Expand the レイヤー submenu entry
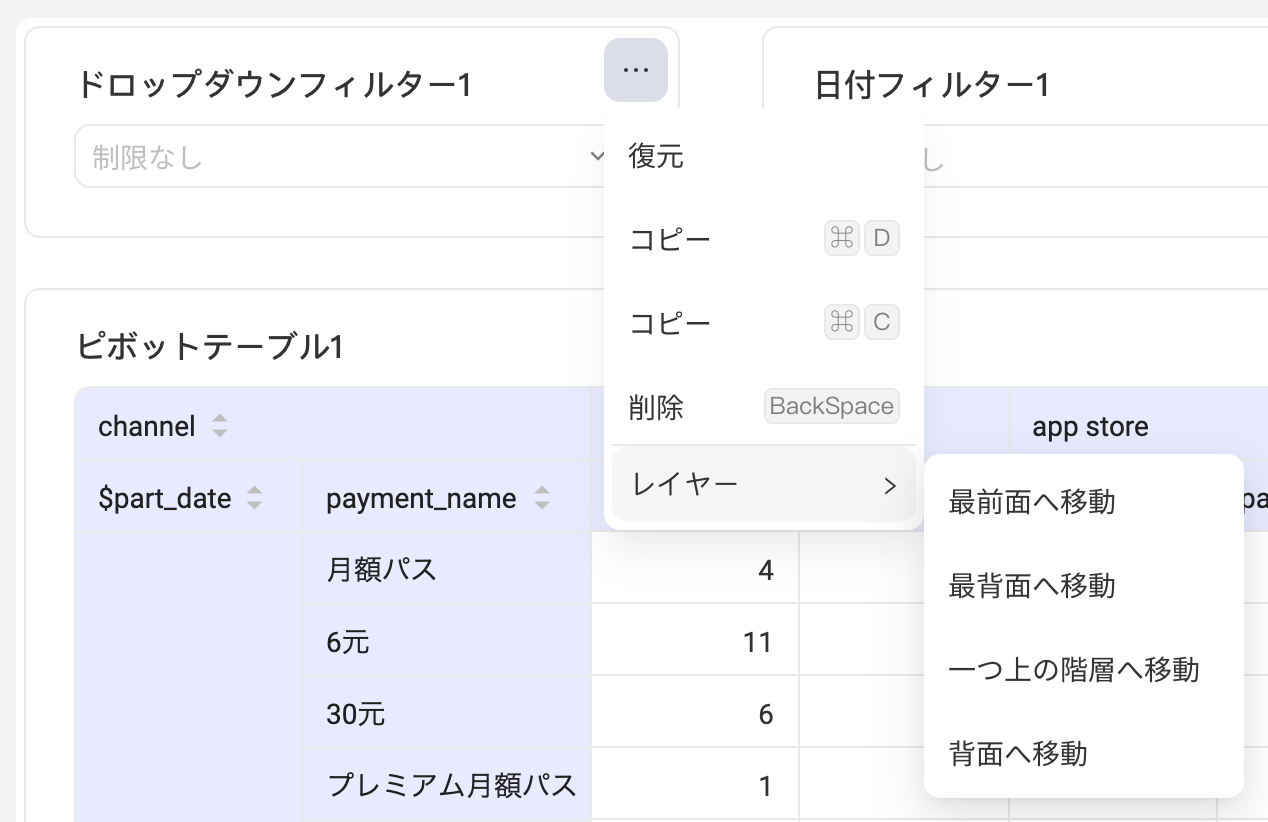 coord(764,485)
